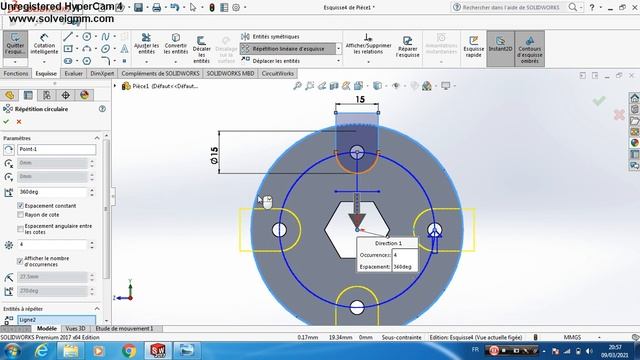Click Ajuster les entités tool
The image size is (640, 360).
146,44
